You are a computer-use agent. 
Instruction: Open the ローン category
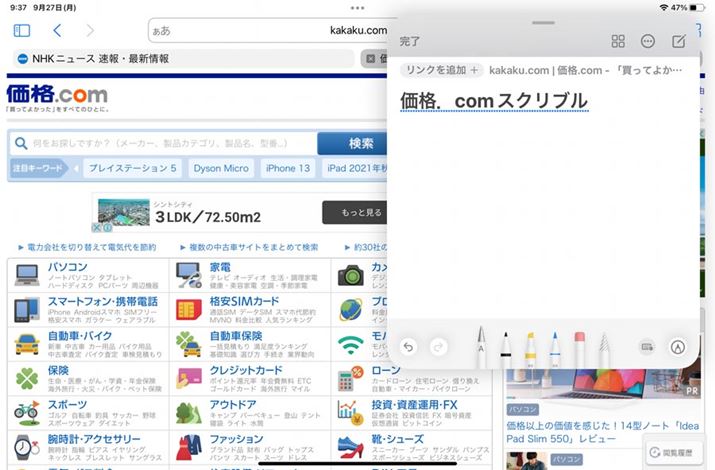(385, 370)
